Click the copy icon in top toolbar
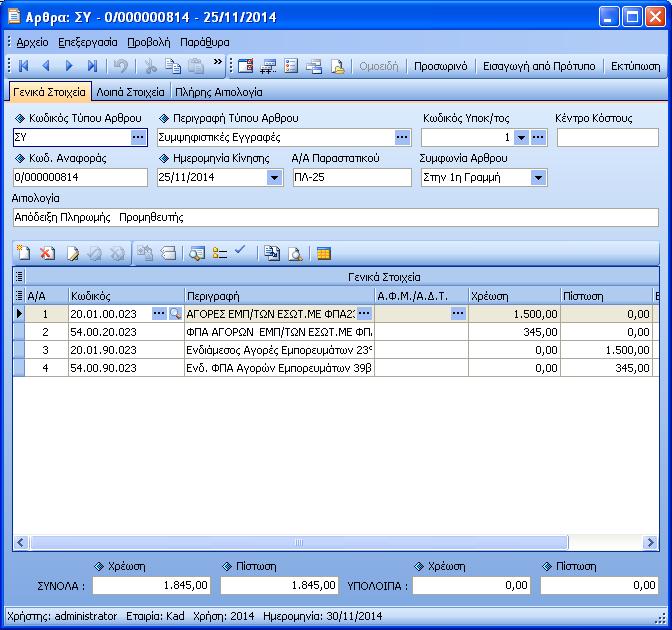The width and height of the screenshot is (672, 630). click(x=173, y=66)
